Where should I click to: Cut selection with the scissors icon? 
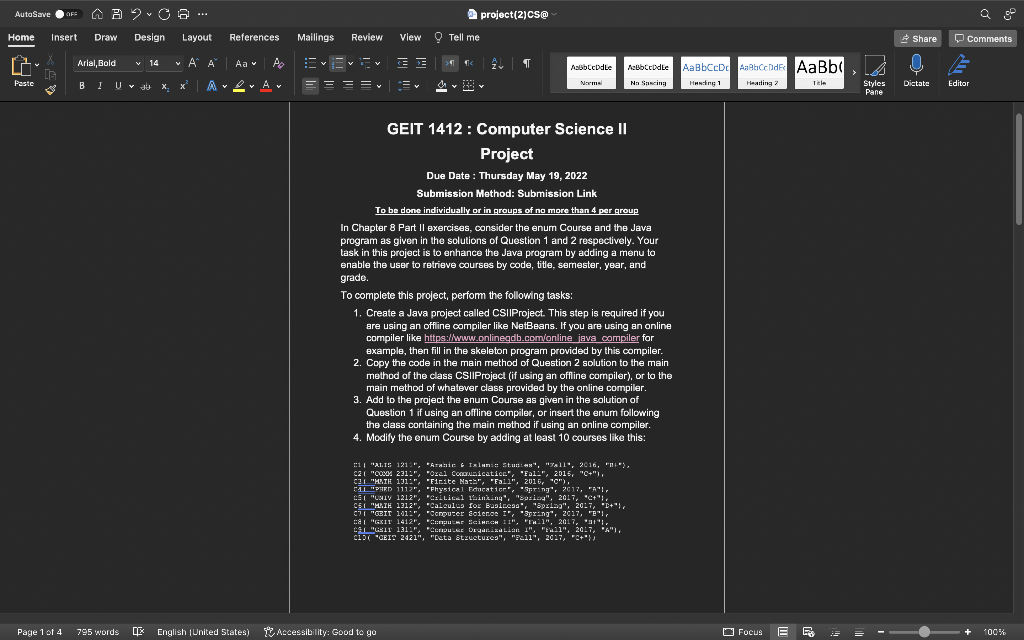click(50, 60)
